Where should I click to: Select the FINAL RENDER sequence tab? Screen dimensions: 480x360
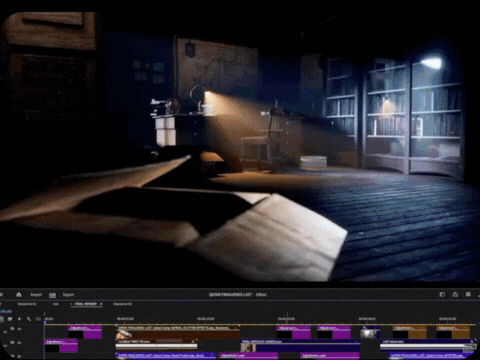tap(86, 304)
